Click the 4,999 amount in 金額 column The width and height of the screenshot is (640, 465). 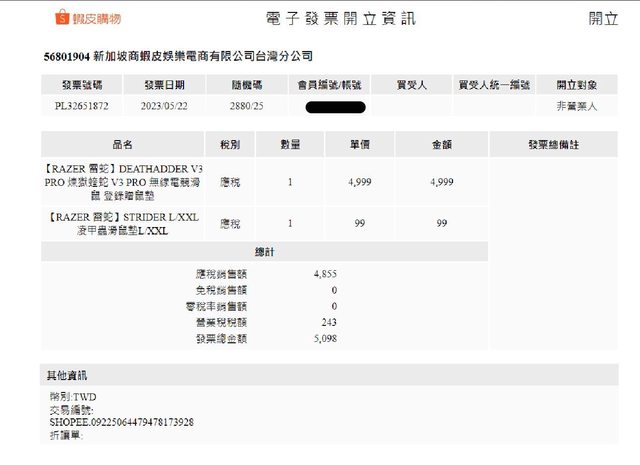pos(441,182)
